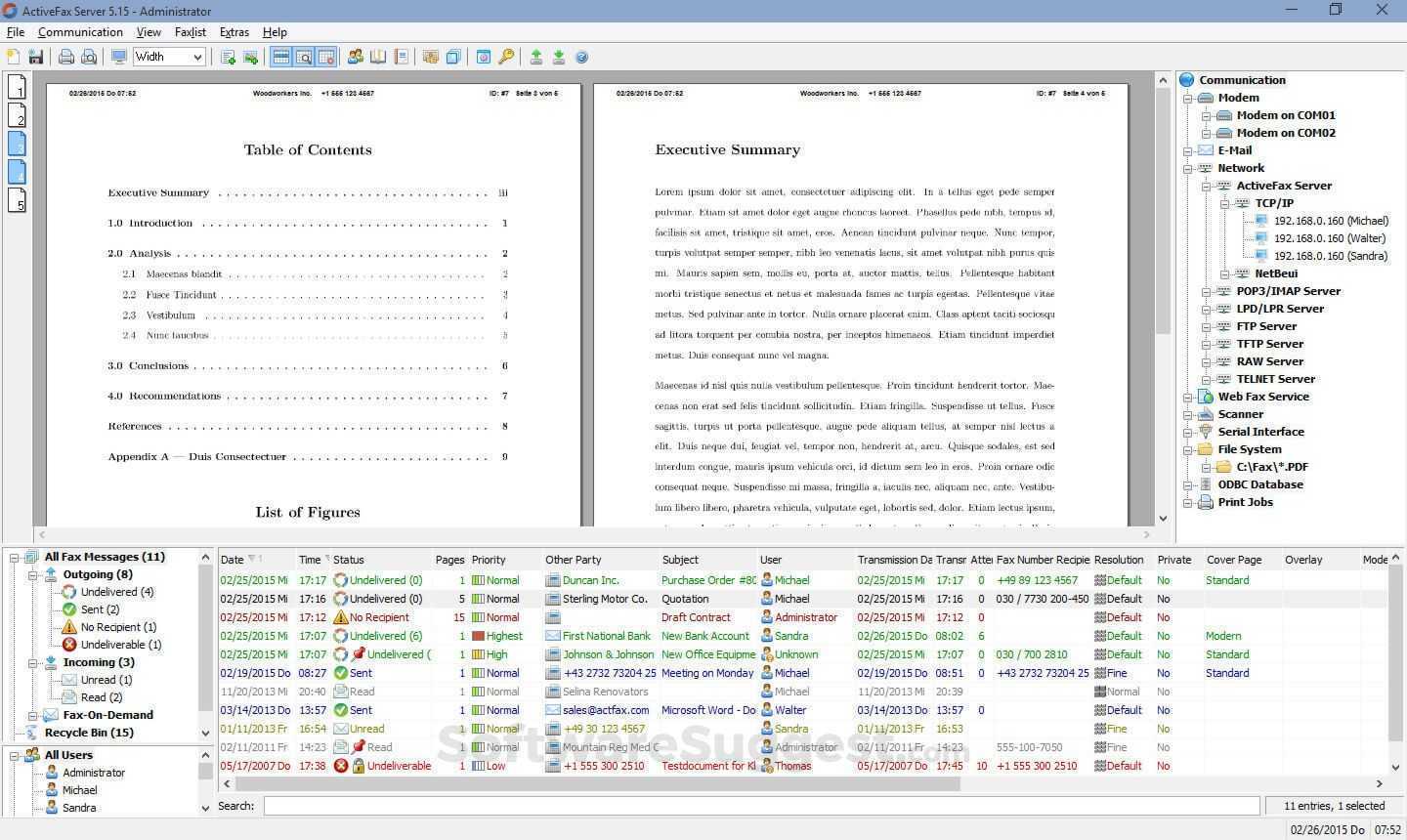This screenshot has height=840, width=1407.
Task: Open the Communication menu
Action: coord(80,31)
